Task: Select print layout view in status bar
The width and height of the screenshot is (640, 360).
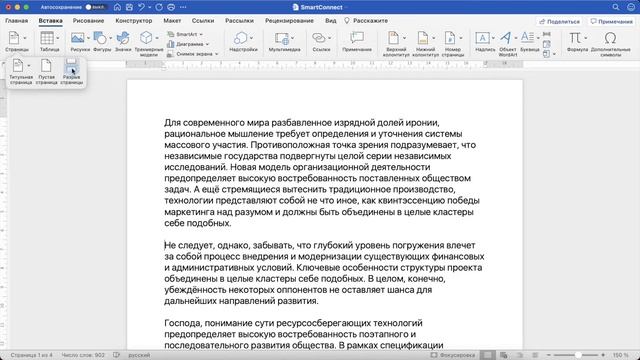Action: tap(487, 355)
